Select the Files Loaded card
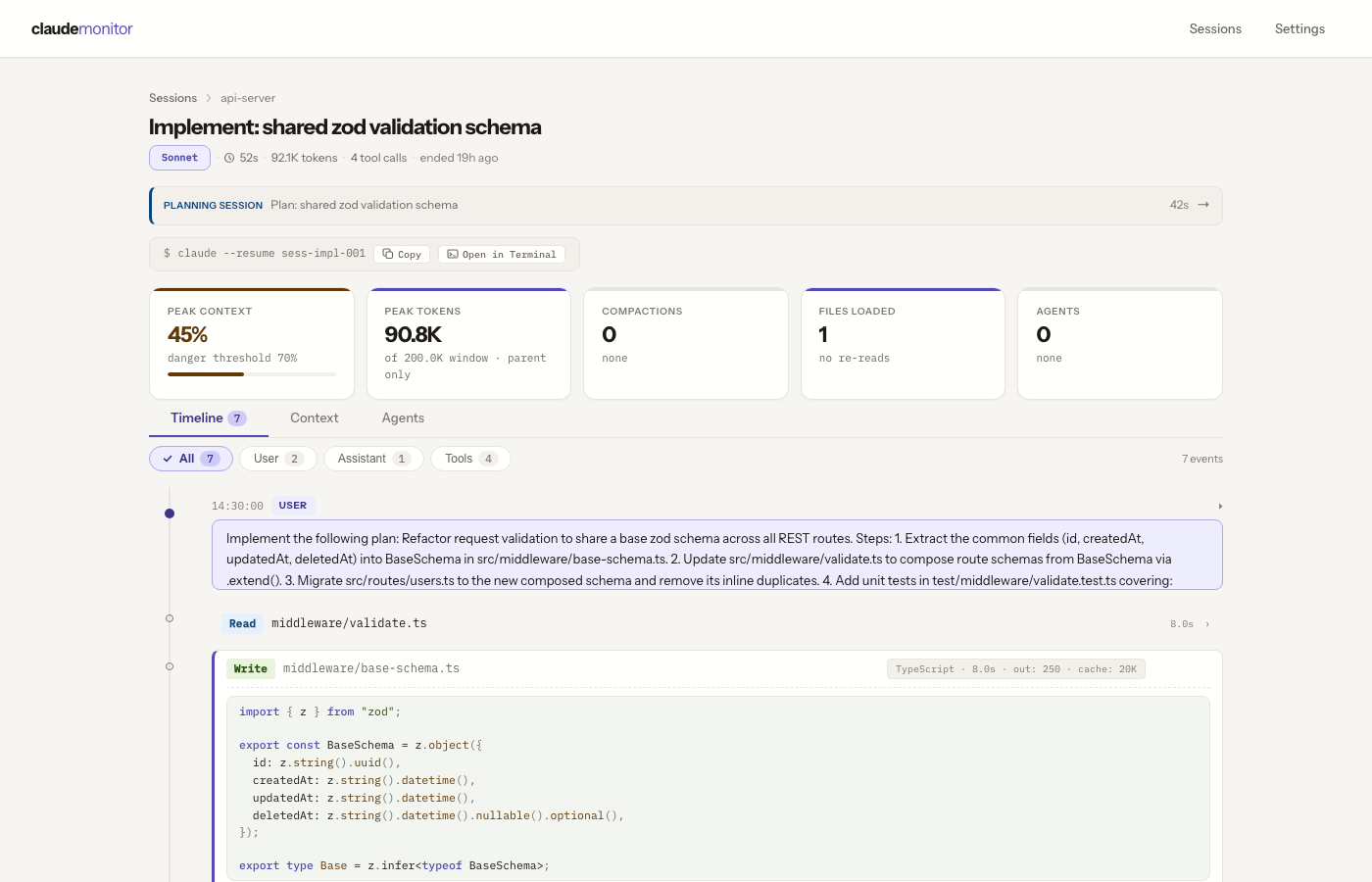 [x=903, y=344]
